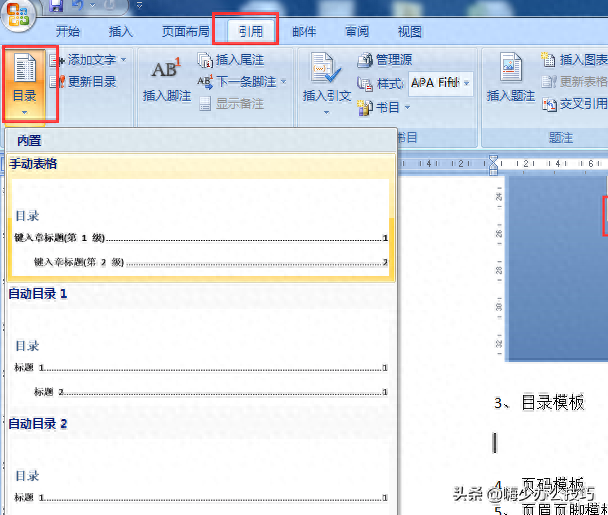Expand the 添加文字 dropdown

coord(123,60)
